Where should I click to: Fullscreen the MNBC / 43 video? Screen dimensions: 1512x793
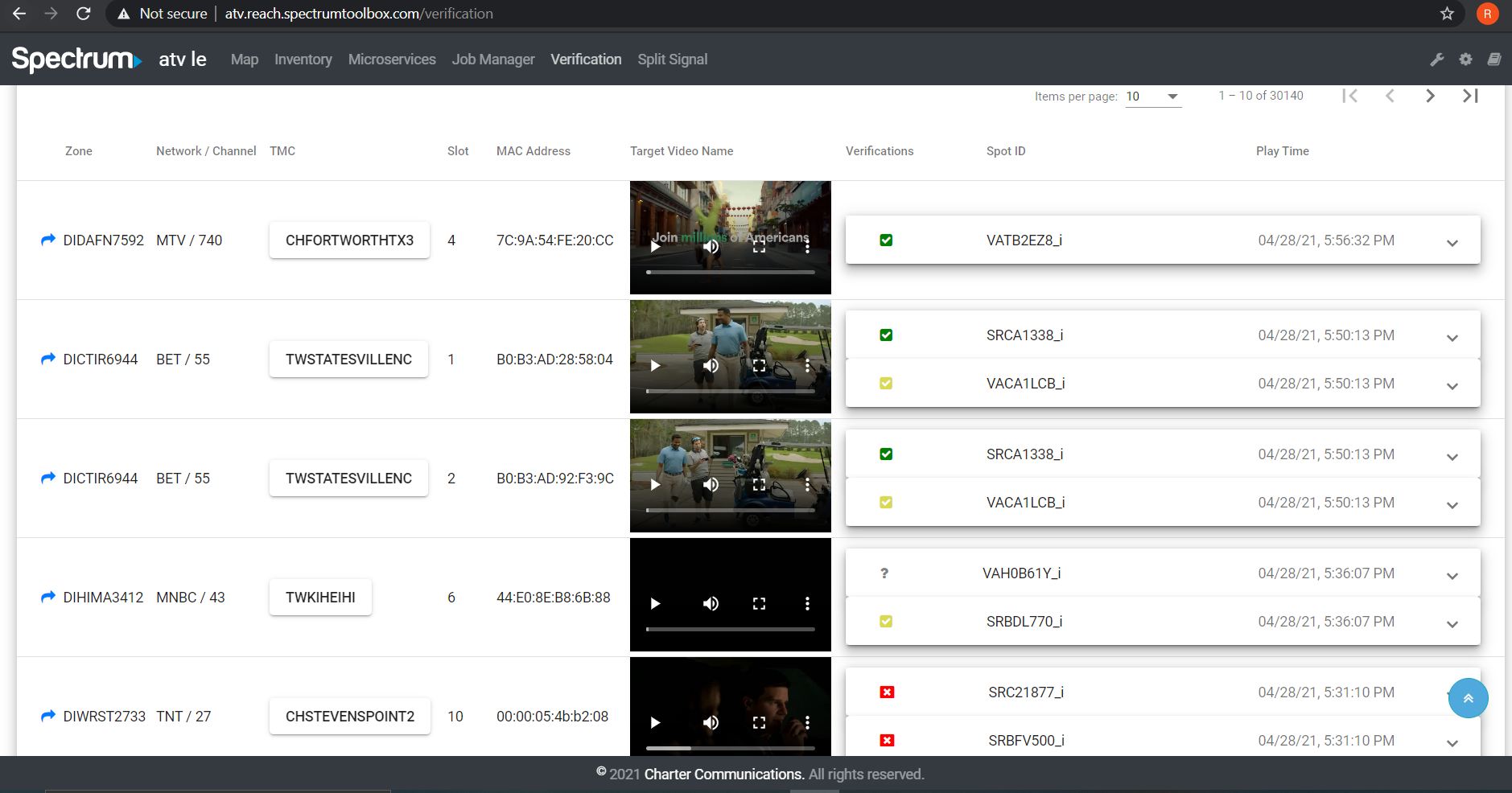click(759, 603)
